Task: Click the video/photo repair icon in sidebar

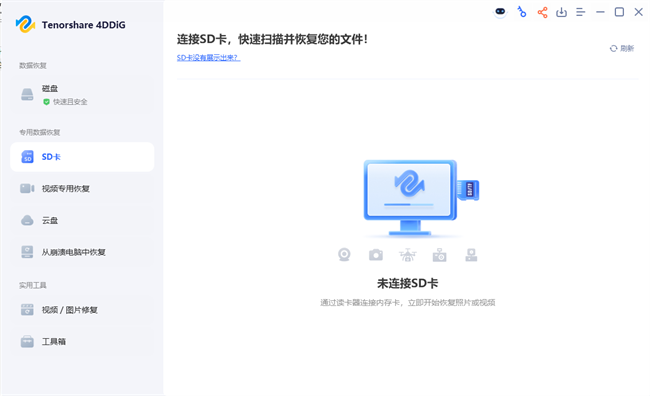Action: pyautogui.click(x=27, y=310)
